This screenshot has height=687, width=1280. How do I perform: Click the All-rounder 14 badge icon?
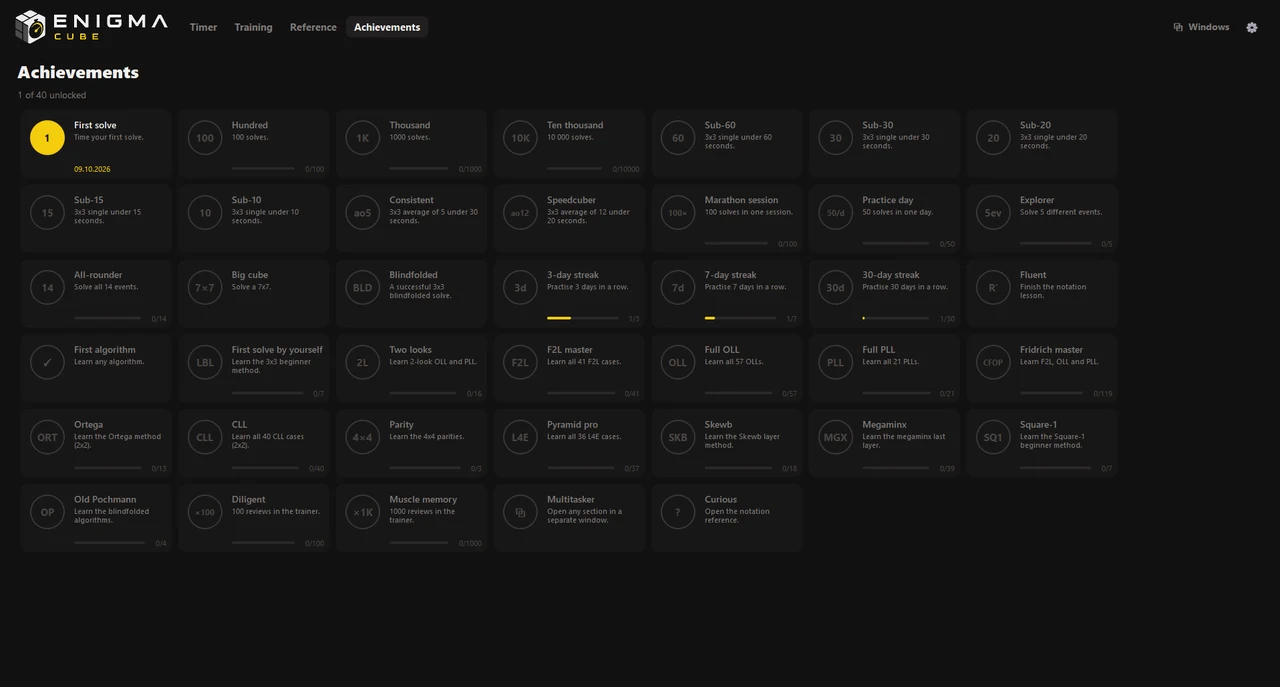click(47, 288)
